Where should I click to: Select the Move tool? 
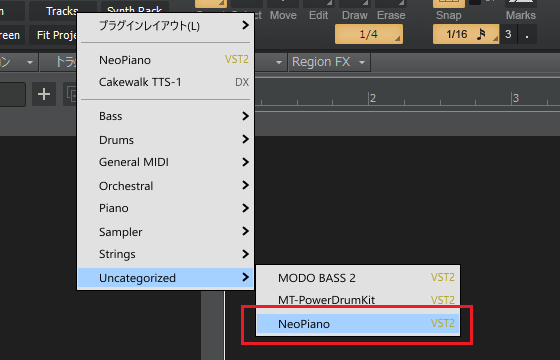click(x=283, y=11)
